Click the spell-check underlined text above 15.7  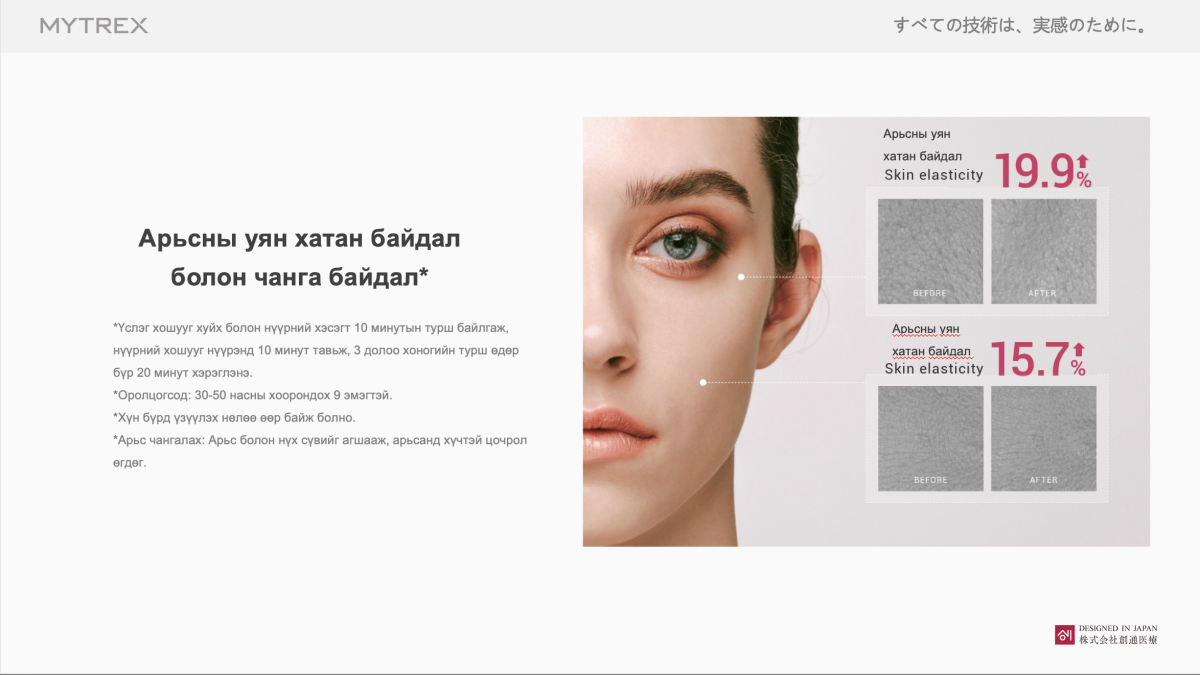(x=926, y=340)
